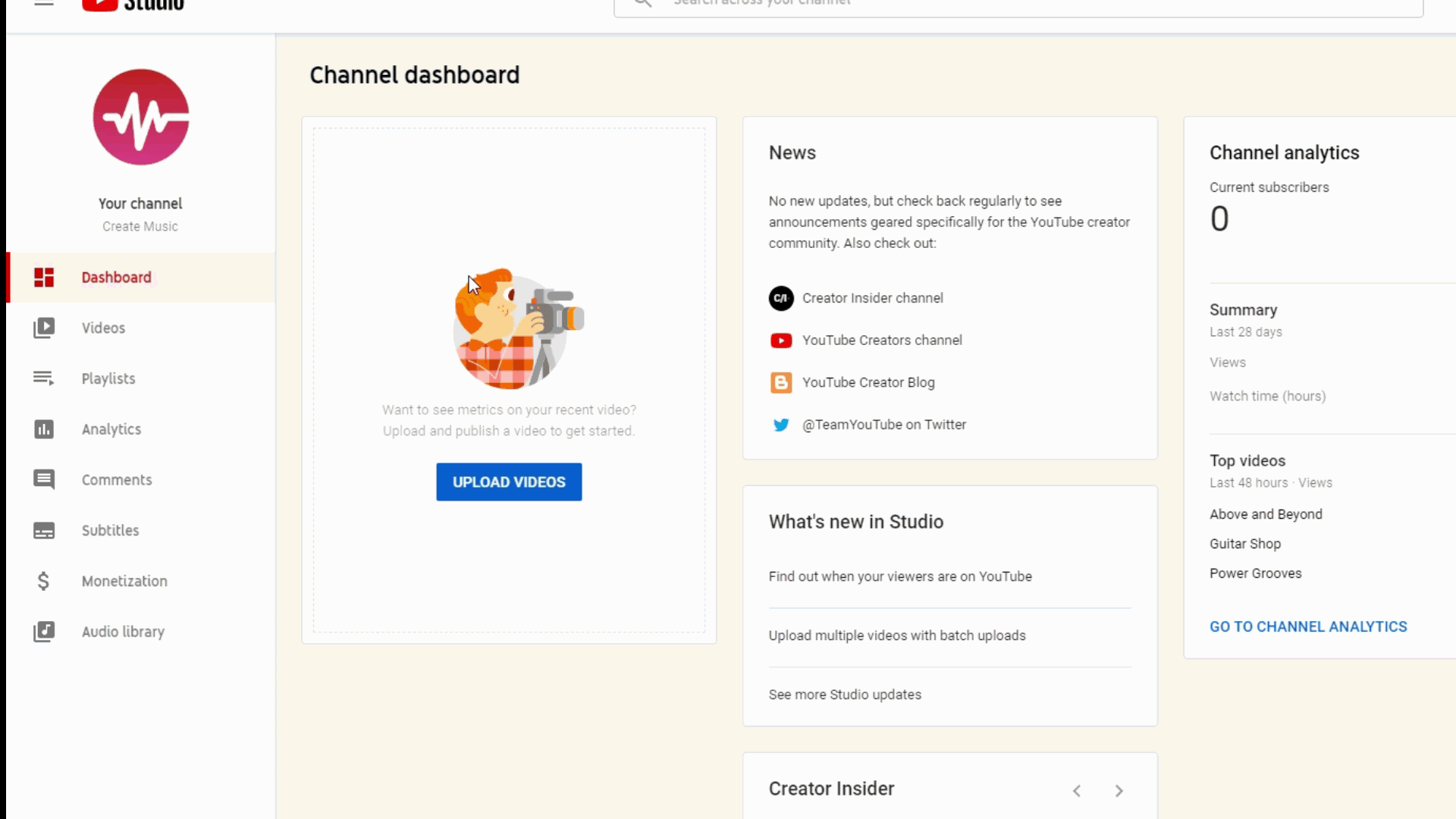Click the Subtitles sidebar icon
The width and height of the screenshot is (1456, 819).
pos(44,531)
